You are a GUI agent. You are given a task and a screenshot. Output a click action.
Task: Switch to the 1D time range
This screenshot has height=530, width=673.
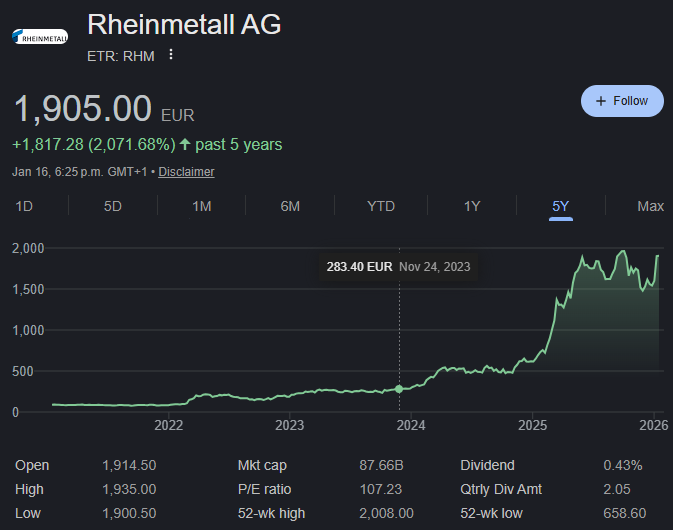[x=25, y=206]
